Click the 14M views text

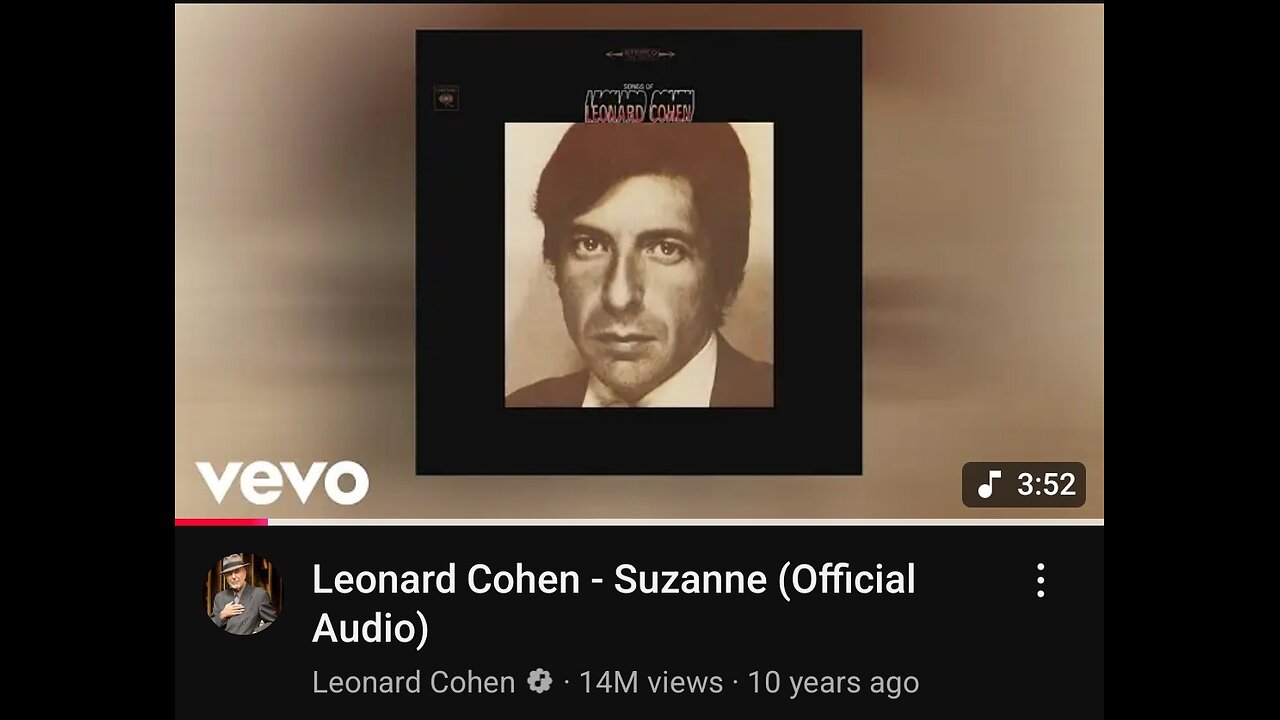(x=651, y=682)
